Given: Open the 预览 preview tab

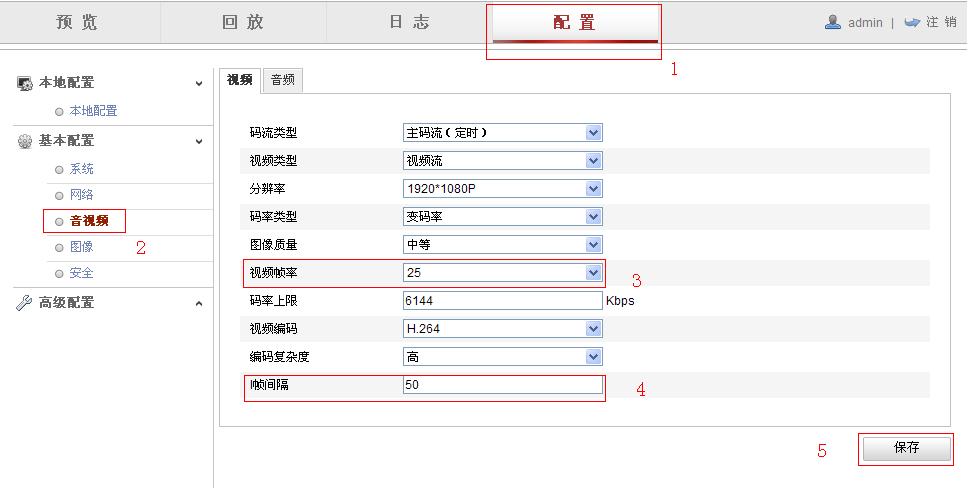Looking at the screenshot, I should [77, 22].
